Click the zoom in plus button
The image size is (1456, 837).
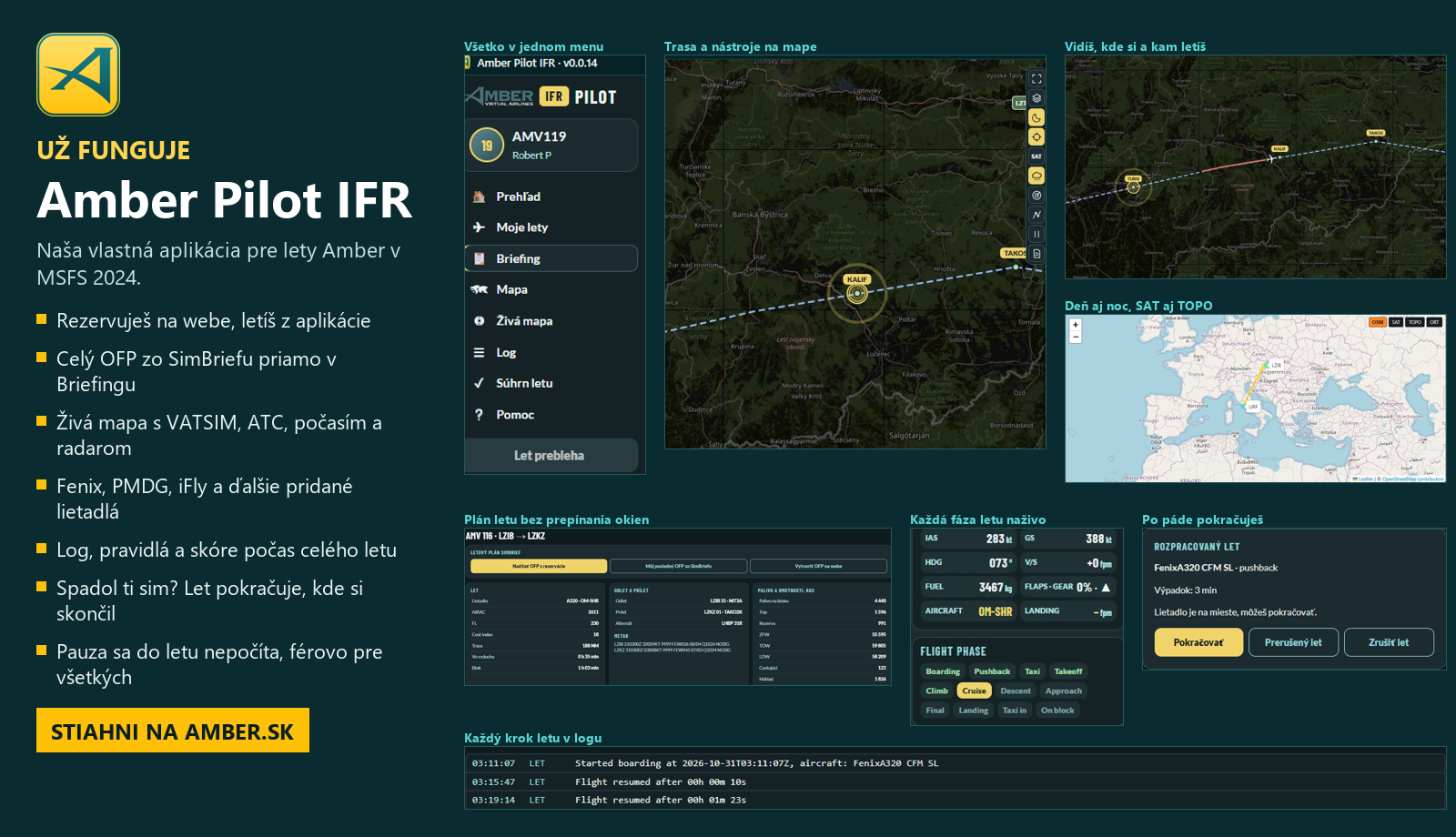[x=1076, y=325]
